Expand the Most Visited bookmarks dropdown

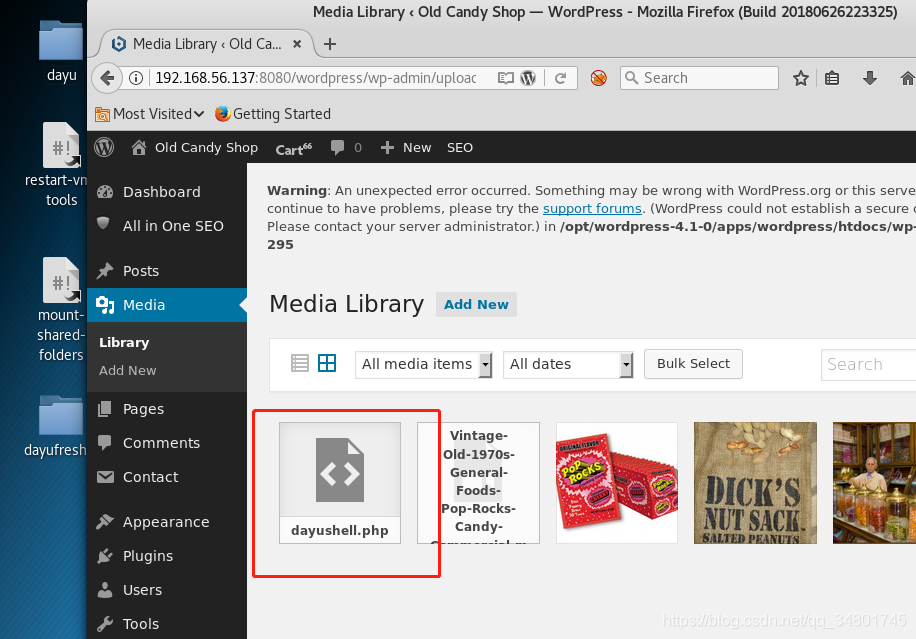coord(150,114)
